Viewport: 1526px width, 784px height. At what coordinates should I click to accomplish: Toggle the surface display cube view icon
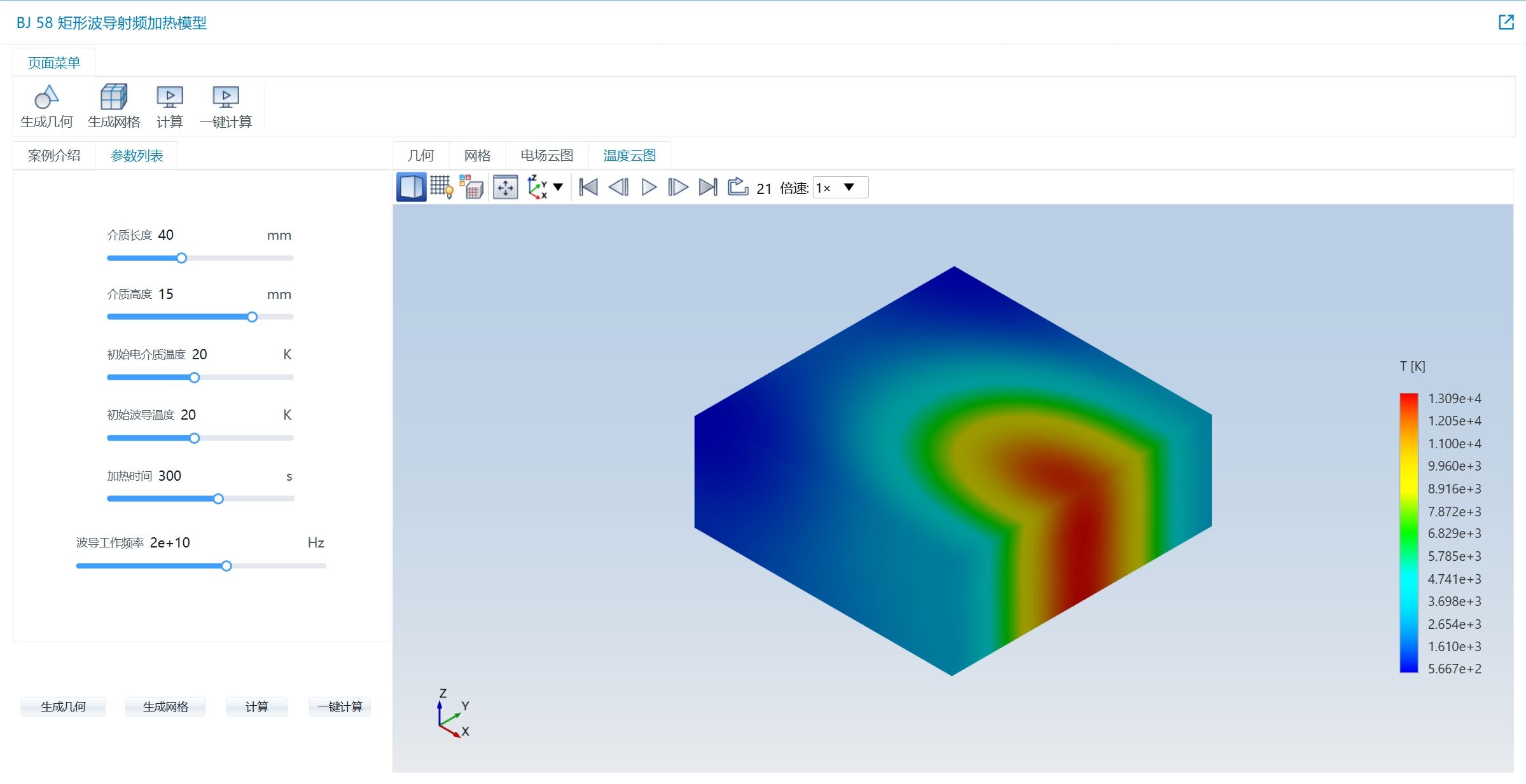click(x=411, y=187)
